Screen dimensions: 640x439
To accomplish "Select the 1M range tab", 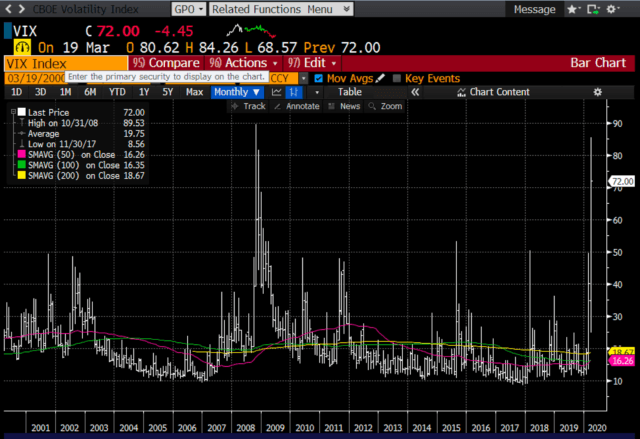I will (65, 92).
